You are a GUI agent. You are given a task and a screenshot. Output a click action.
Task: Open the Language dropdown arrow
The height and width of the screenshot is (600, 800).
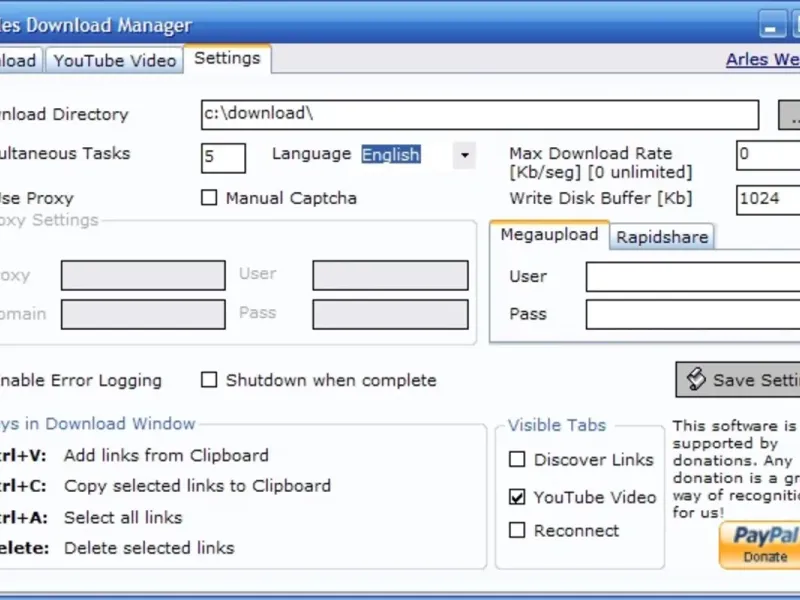click(464, 155)
